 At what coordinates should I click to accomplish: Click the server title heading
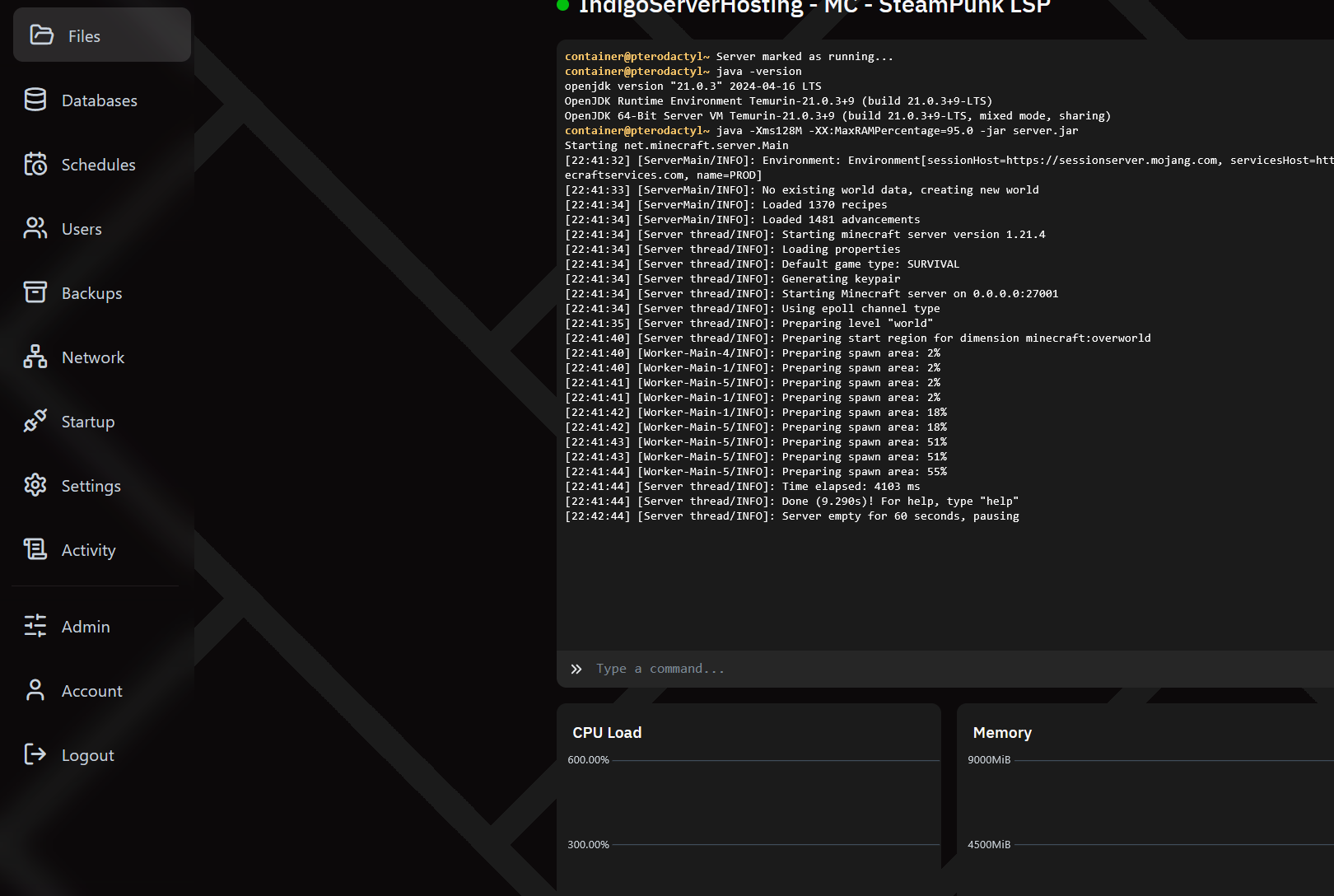814,7
